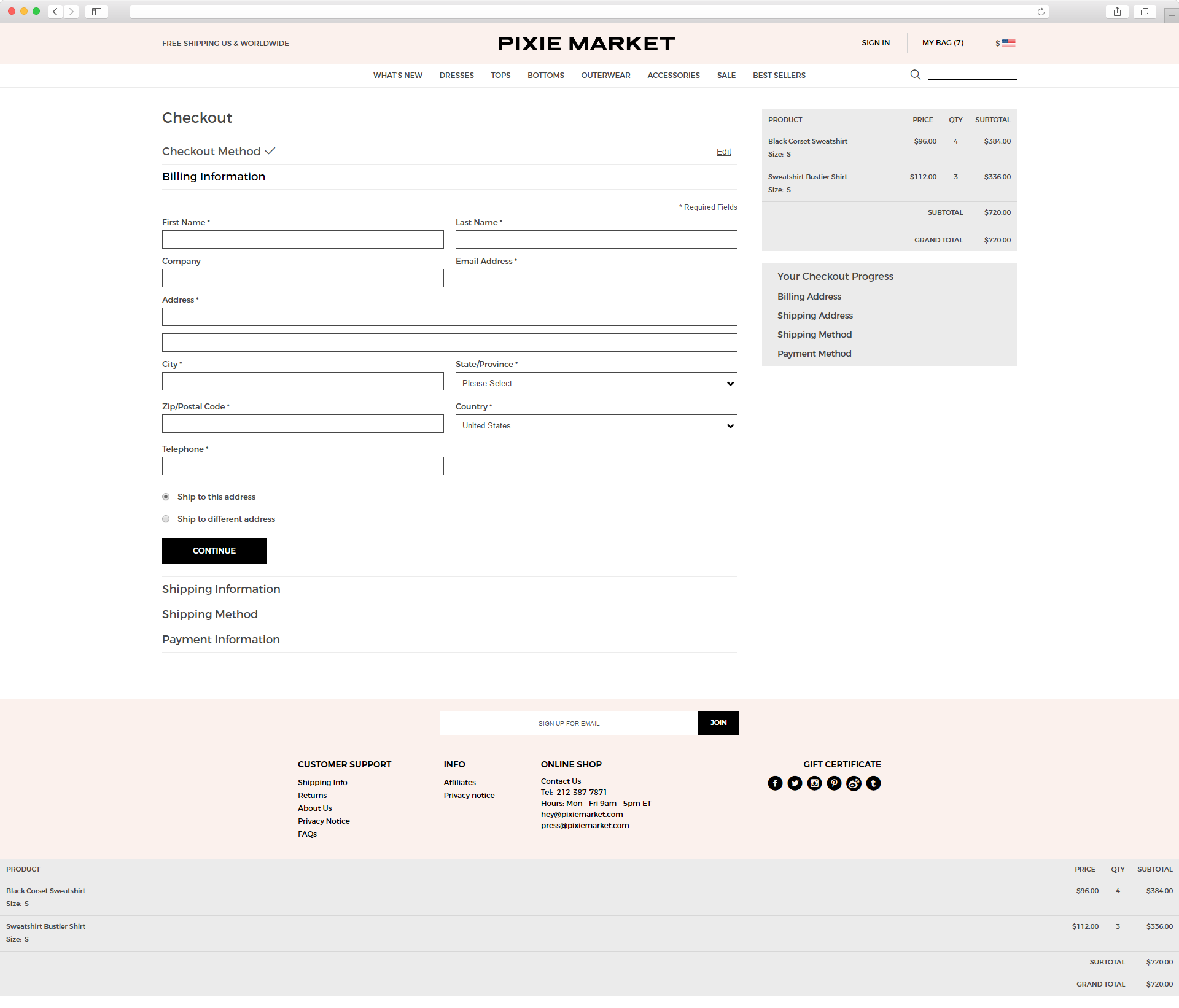The image size is (1179, 1008).
Task: Open Privacy notice under Info
Action: pyautogui.click(x=469, y=796)
